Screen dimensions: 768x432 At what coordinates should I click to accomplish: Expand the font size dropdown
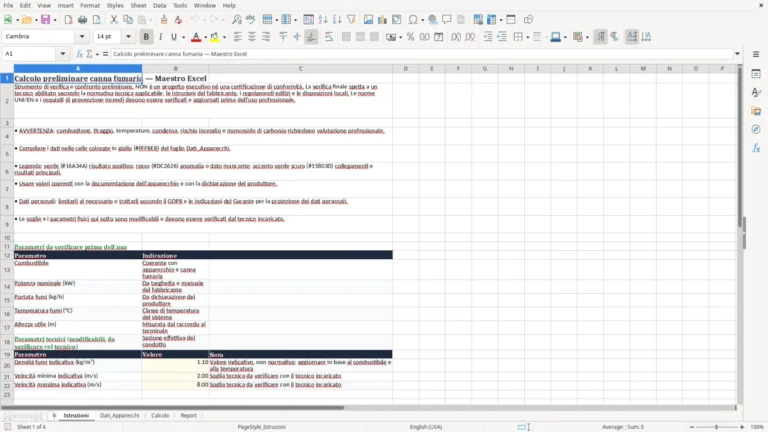[128, 36]
